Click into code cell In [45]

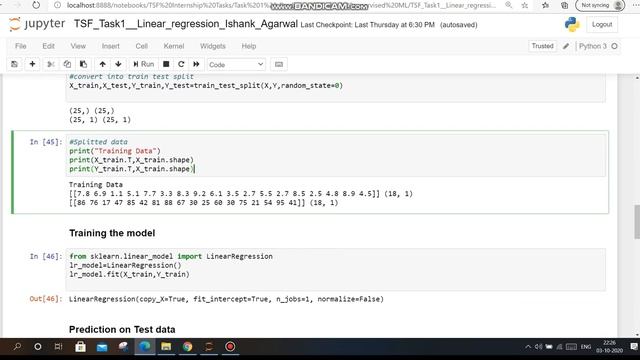pos(336,156)
